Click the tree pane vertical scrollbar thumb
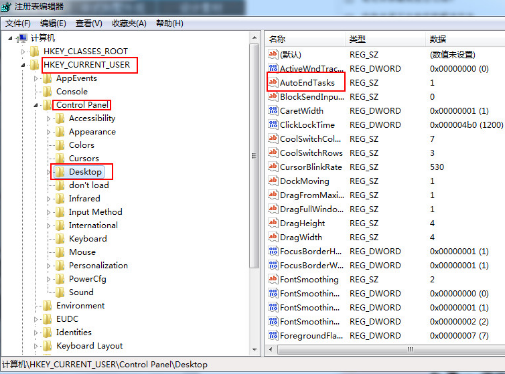The height and width of the screenshot is (374, 505). coord(255,155)
